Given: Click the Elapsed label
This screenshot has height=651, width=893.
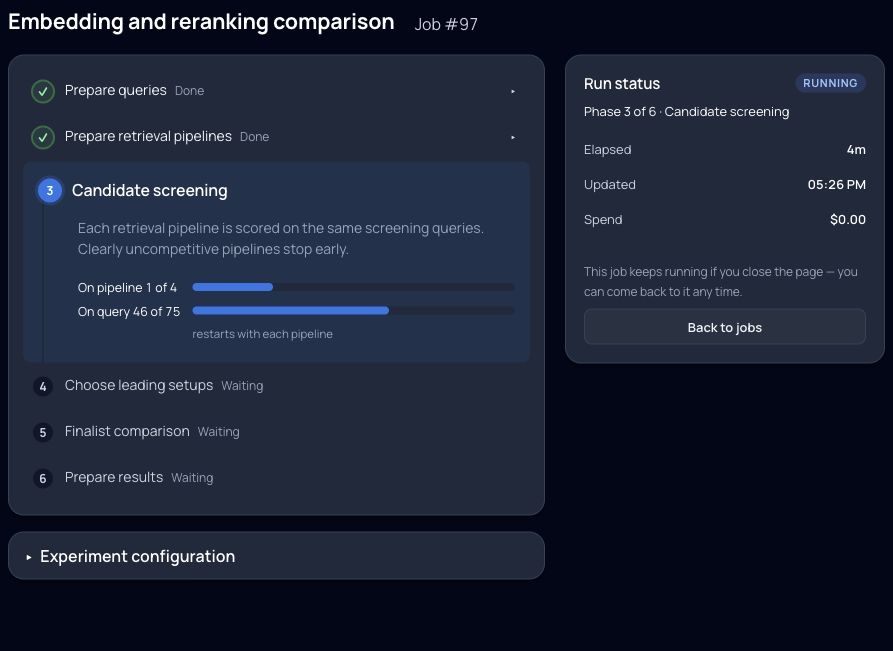Looking at the screenshot, I should click(x=607, y=150).
